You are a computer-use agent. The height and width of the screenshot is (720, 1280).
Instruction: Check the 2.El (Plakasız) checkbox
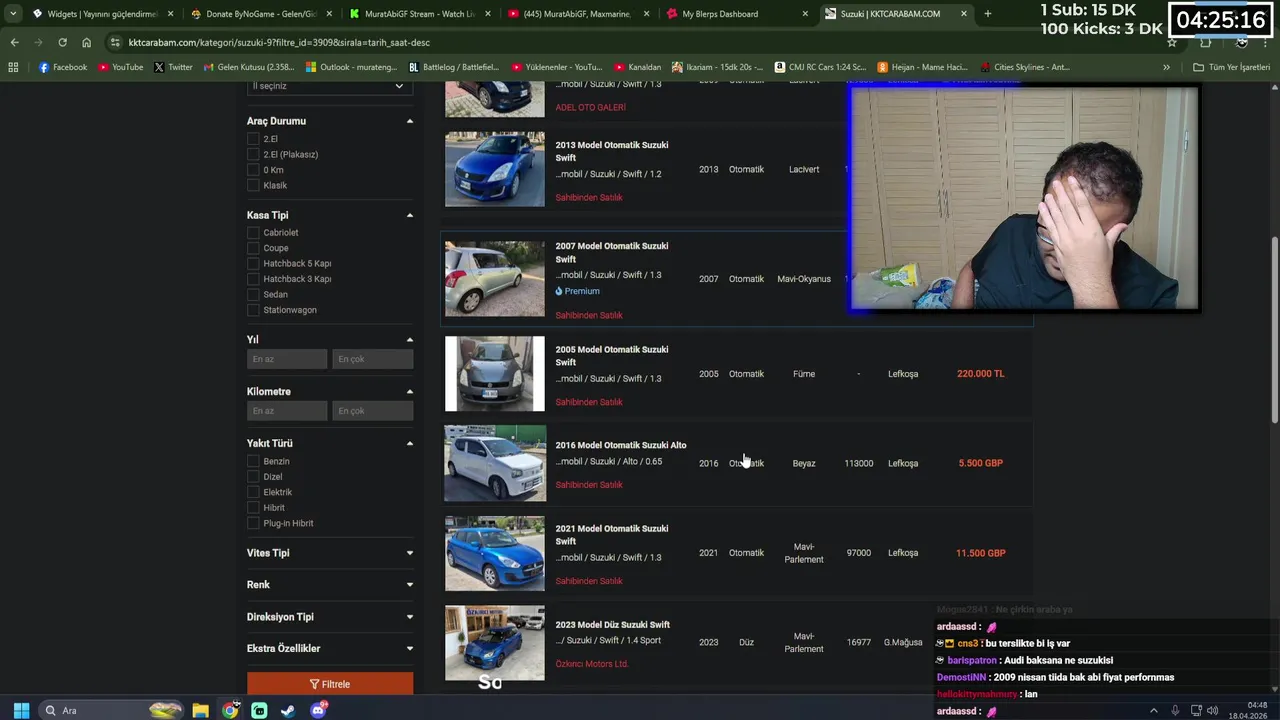point(253,154)
